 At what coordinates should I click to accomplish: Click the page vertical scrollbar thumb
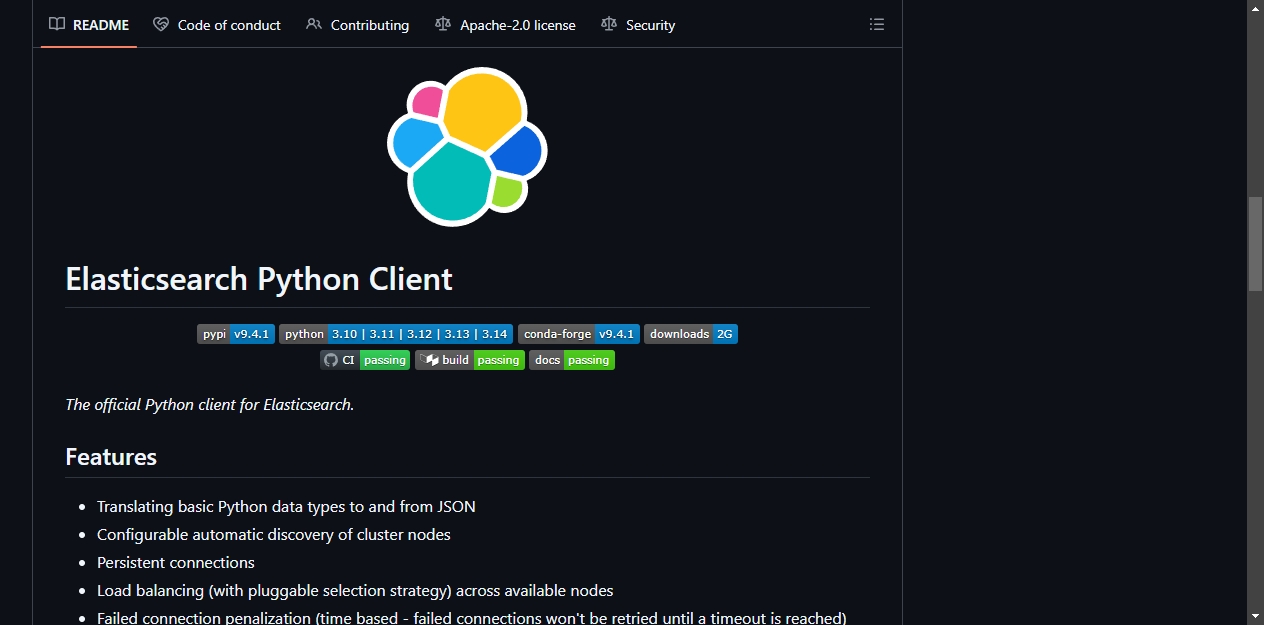(1255, 244)
